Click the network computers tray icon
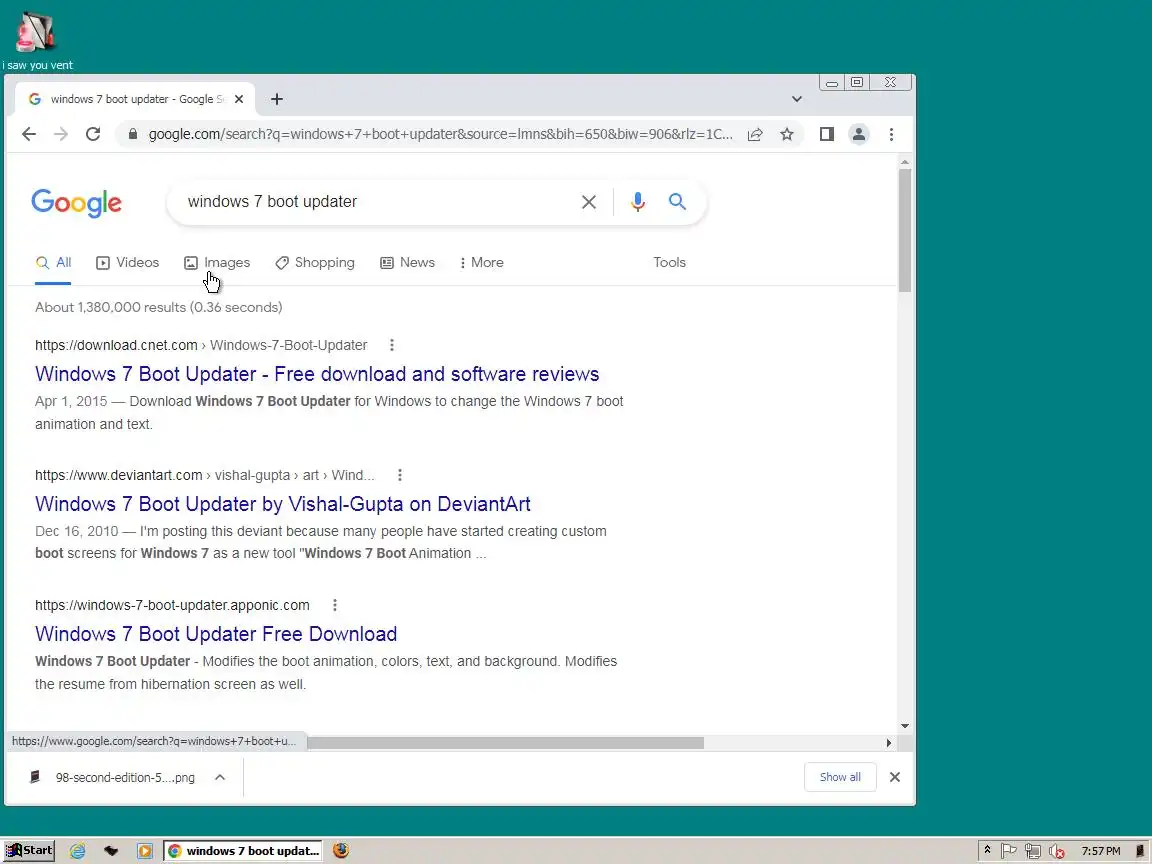This screenshot has width=1152, height=864. coord(1032,851)
